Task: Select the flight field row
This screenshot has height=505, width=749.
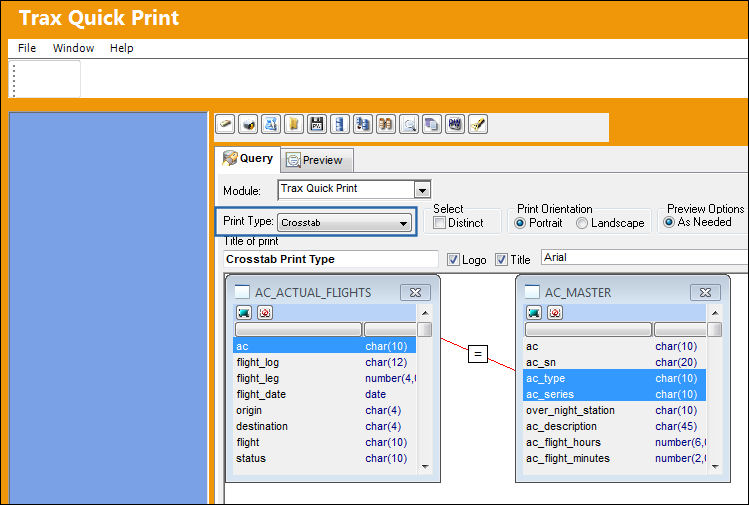Action: coord(325,442)
